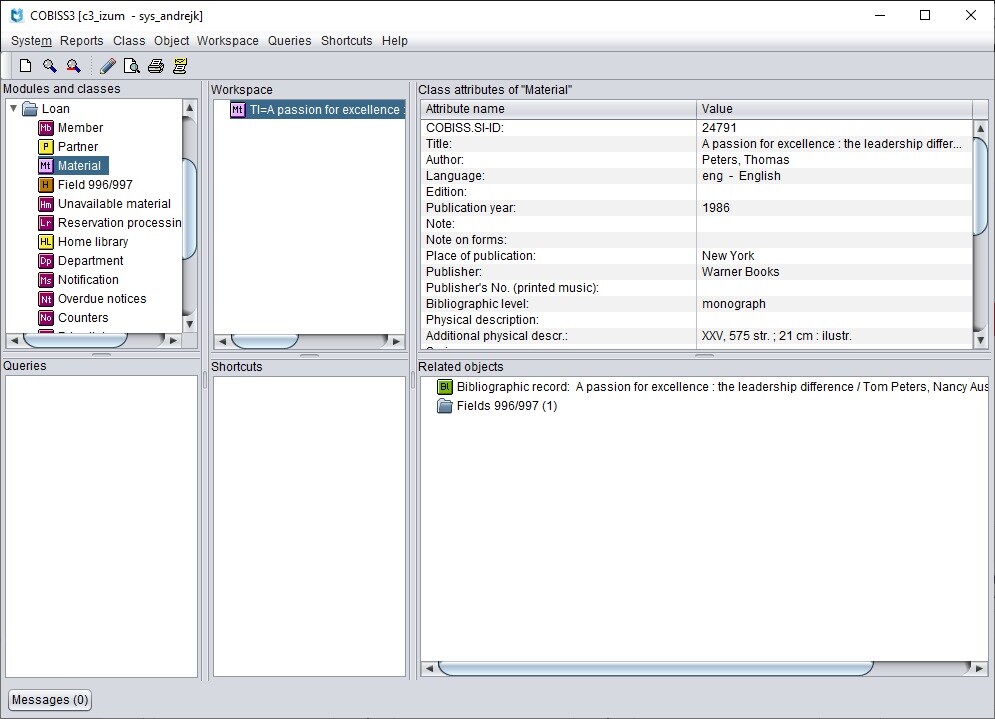Click the Unavailable material class icon
The height and width of the screenshot is (719, 995).
(x=46, y=204)
